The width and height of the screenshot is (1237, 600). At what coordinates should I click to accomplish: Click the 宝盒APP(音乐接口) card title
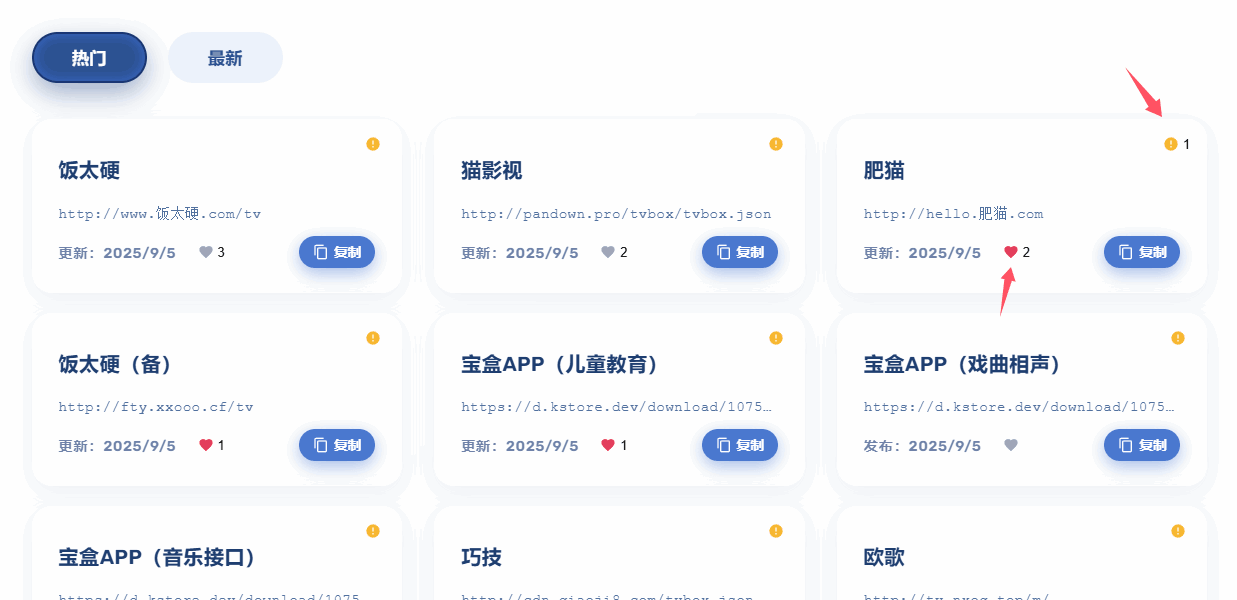[x=158, y=557]
